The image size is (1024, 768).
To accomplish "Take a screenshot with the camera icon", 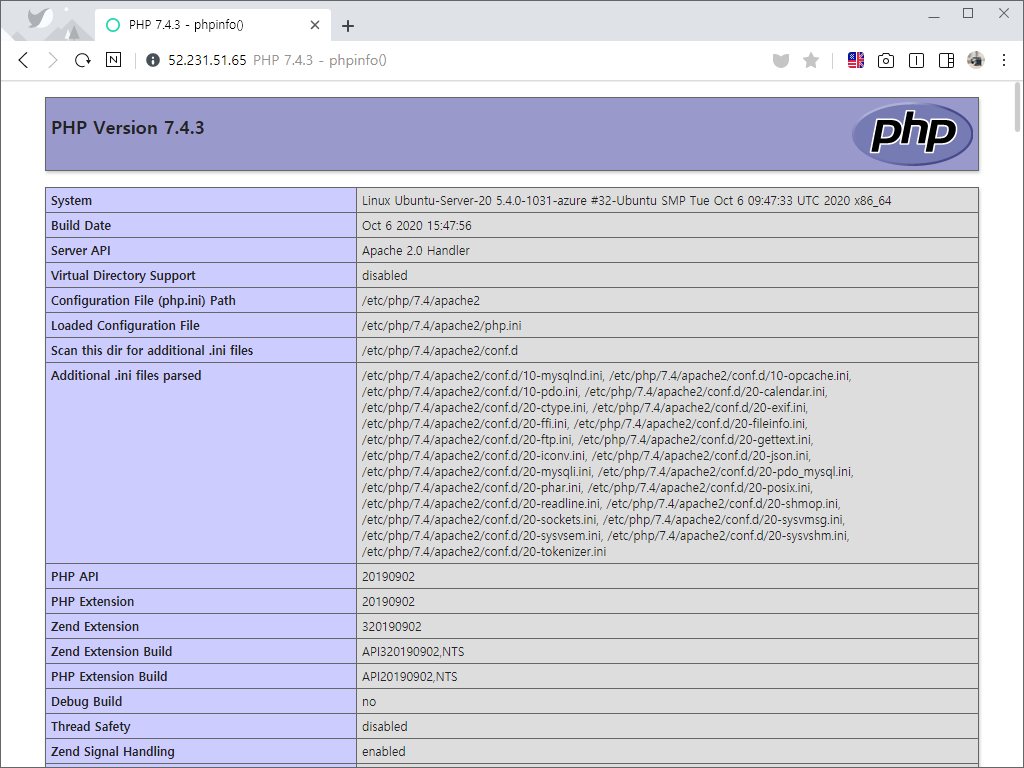I will [x=886, y=61].
